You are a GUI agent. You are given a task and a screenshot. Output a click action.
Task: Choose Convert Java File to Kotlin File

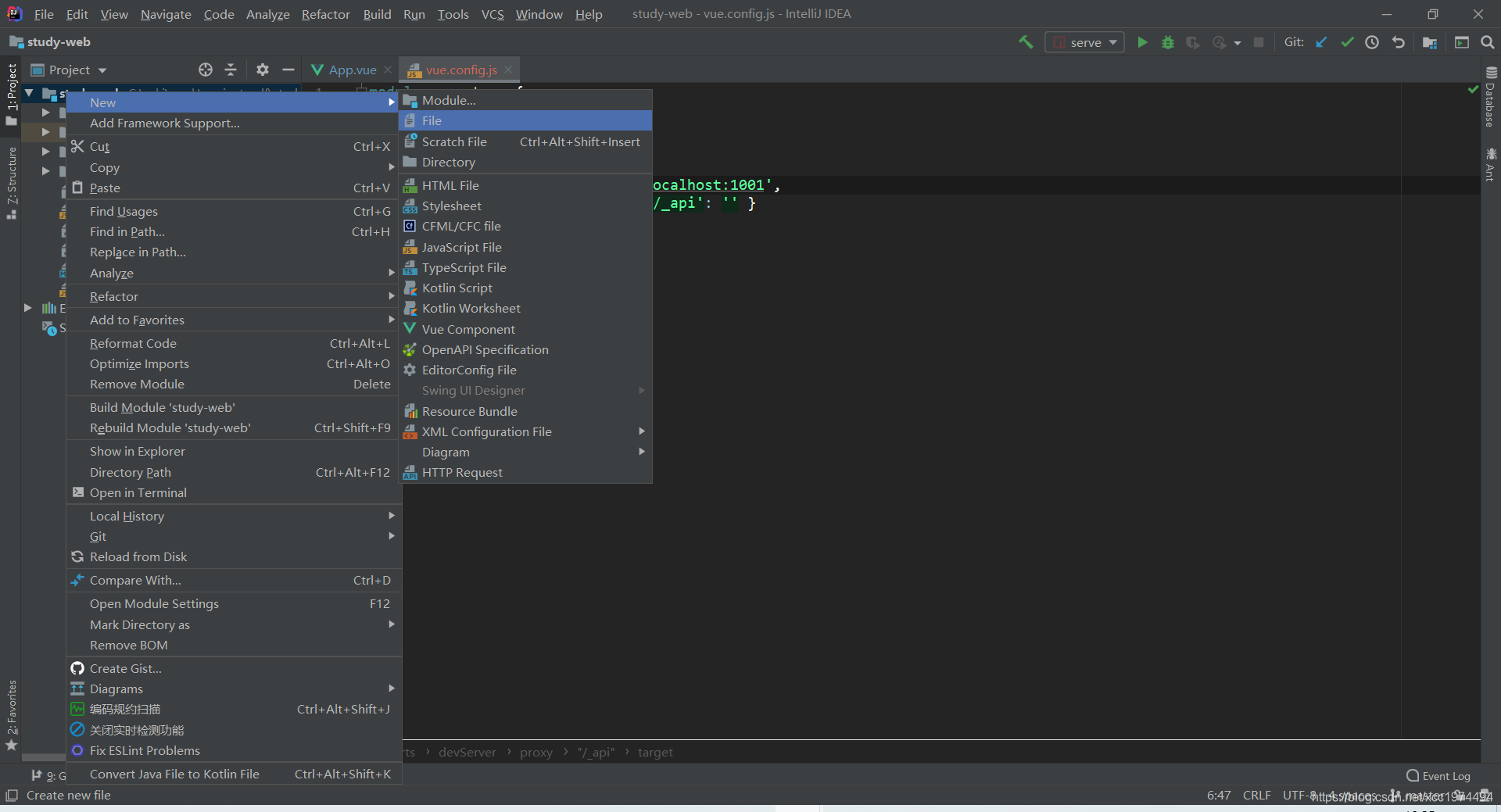[234, 774]
